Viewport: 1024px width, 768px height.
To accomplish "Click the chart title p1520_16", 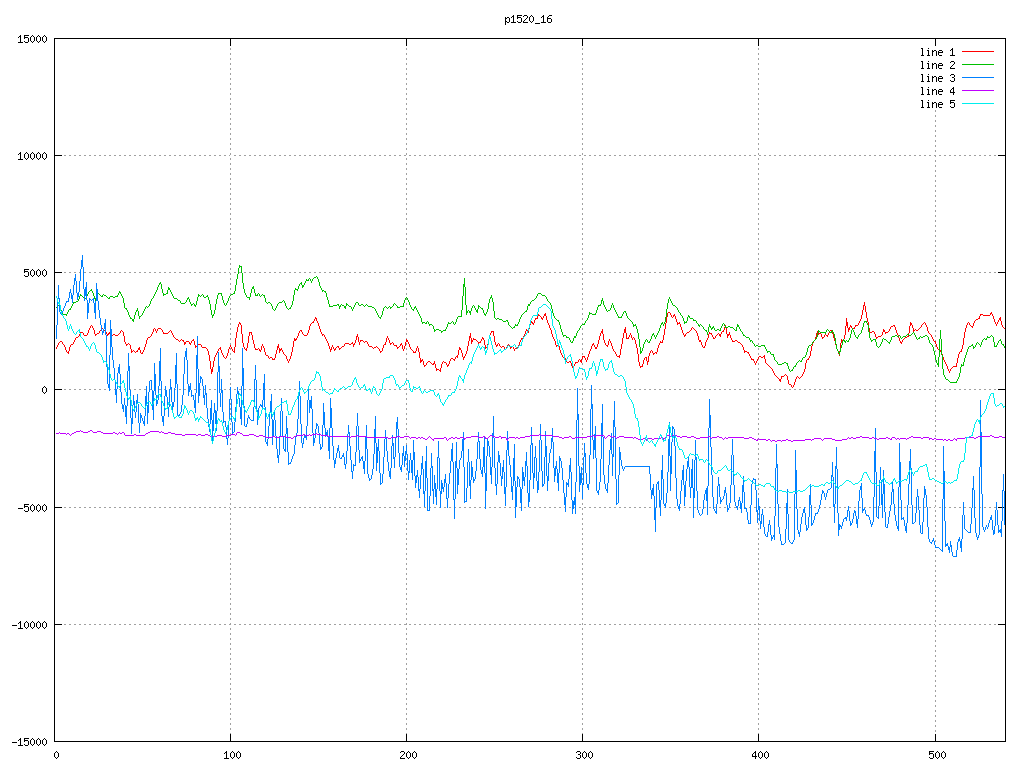I will pyautogui.click(x=528, y=20).
